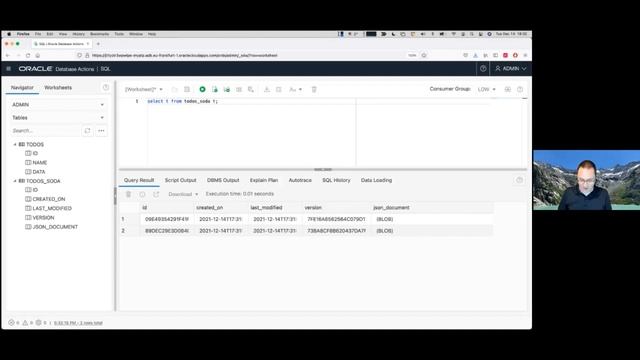The width and height of the screenshot is (640, 360).
Task: Select the JSON_DOCUMENT column under TODOS_SODA
Action: tap(55, 227)
